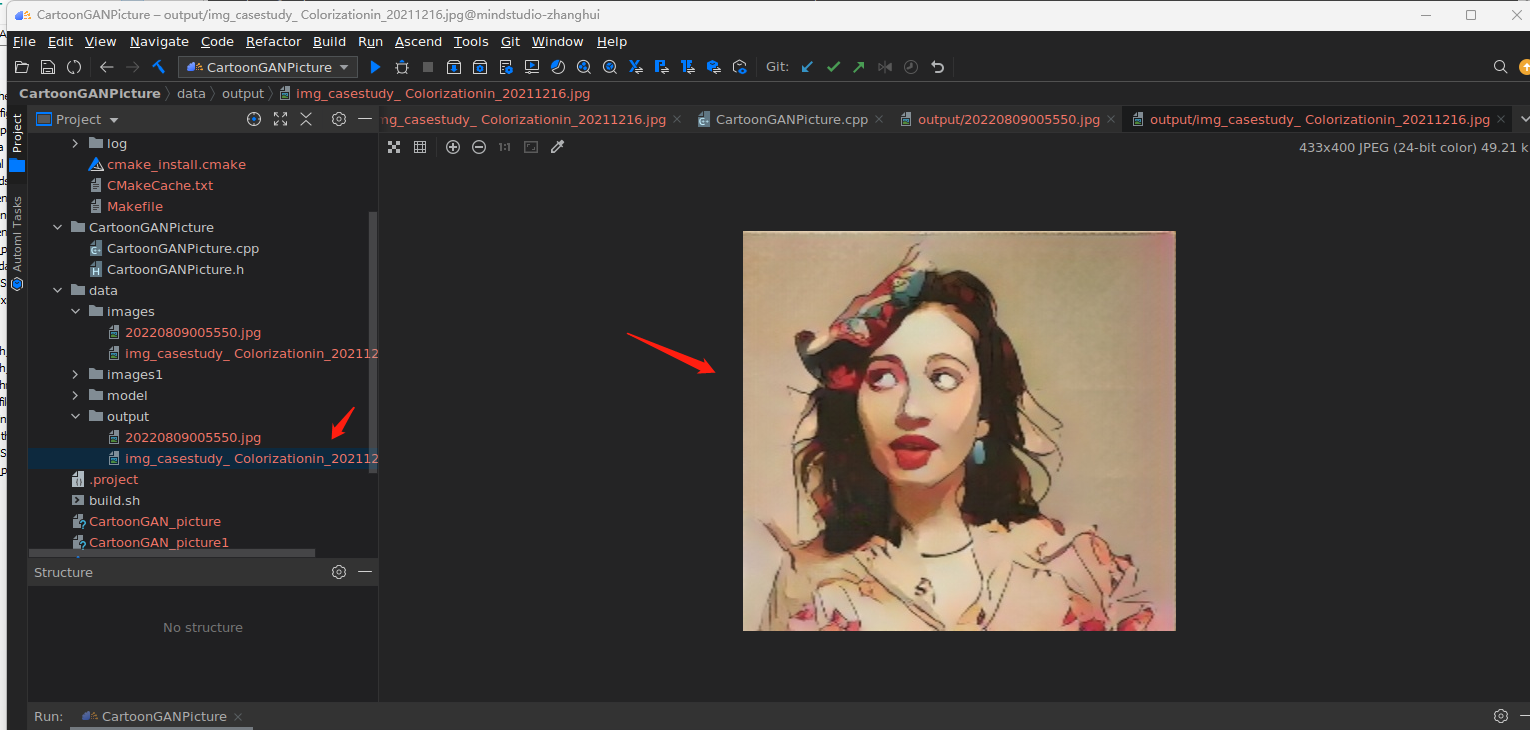
Task: Click the cartoon portrait image preview
Action: point(958,430)
